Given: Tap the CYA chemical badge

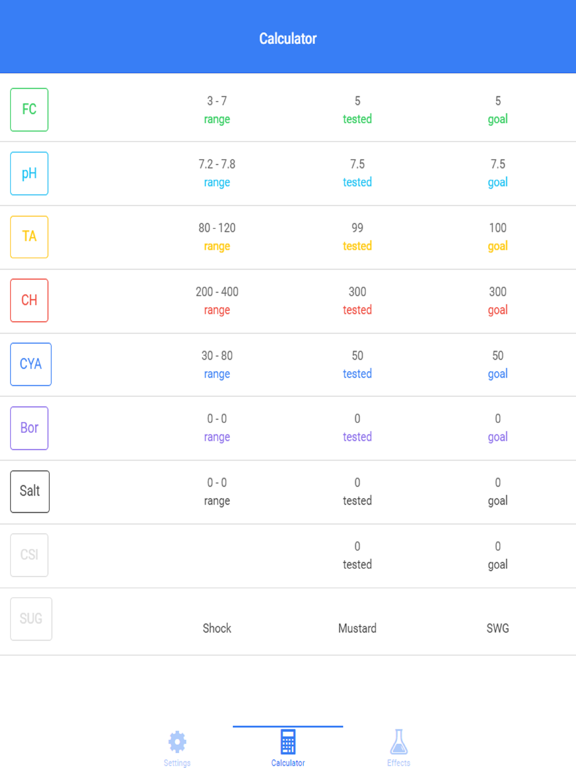Looking at the screenshot, I should click(x=31, y=364).
